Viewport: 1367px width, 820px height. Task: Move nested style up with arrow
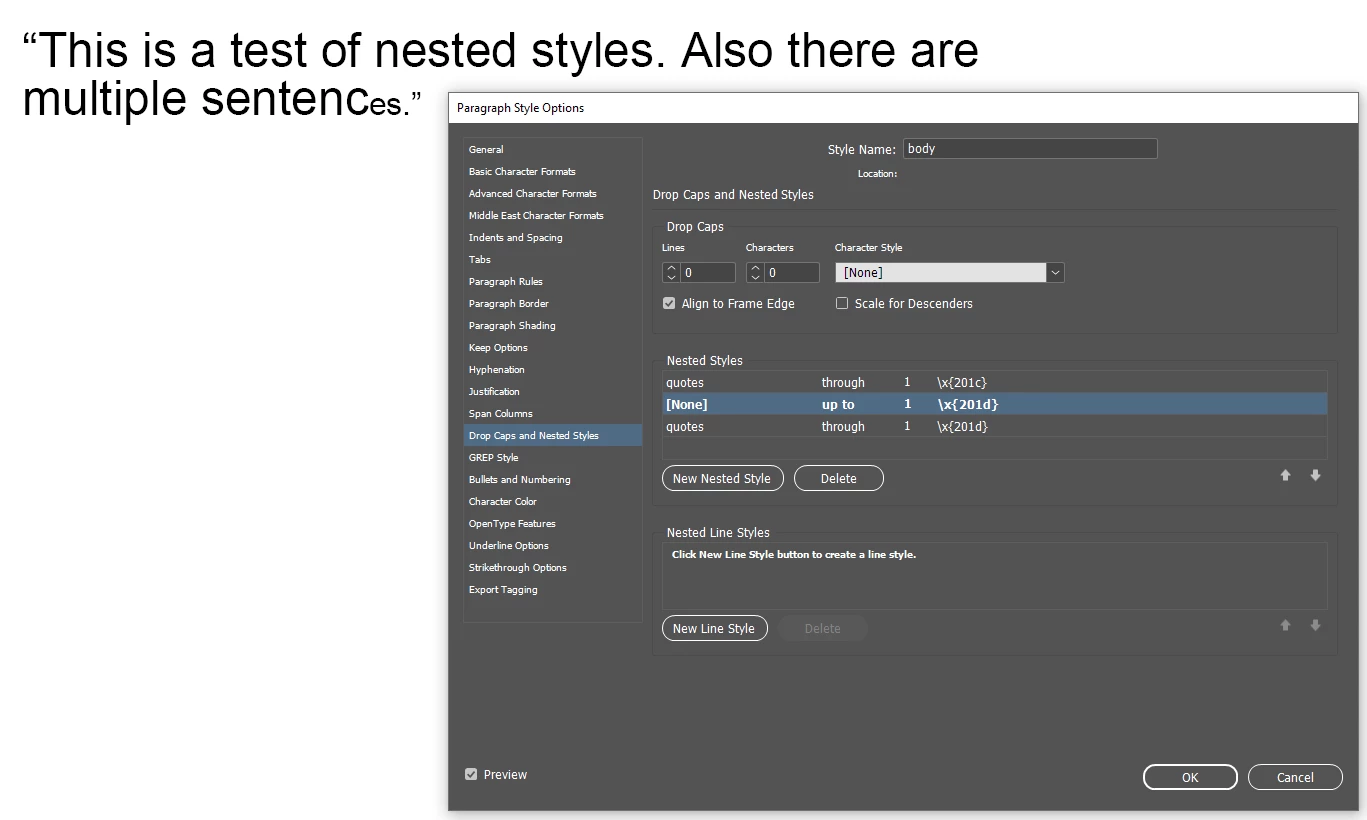1286,476
